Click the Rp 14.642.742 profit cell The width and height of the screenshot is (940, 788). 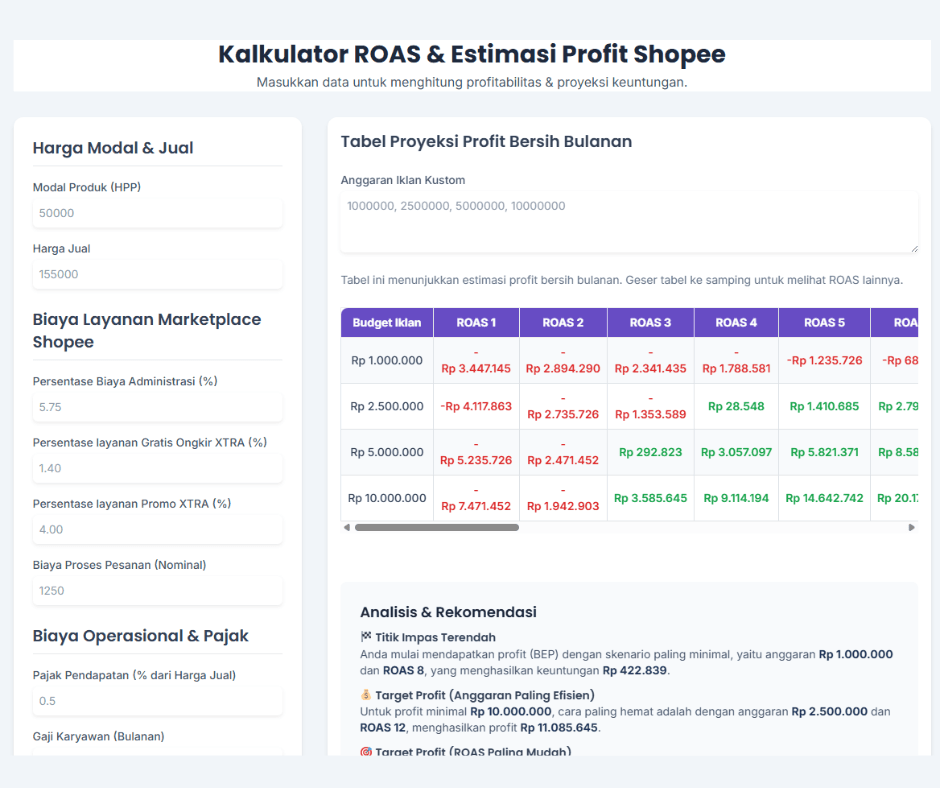824,498
